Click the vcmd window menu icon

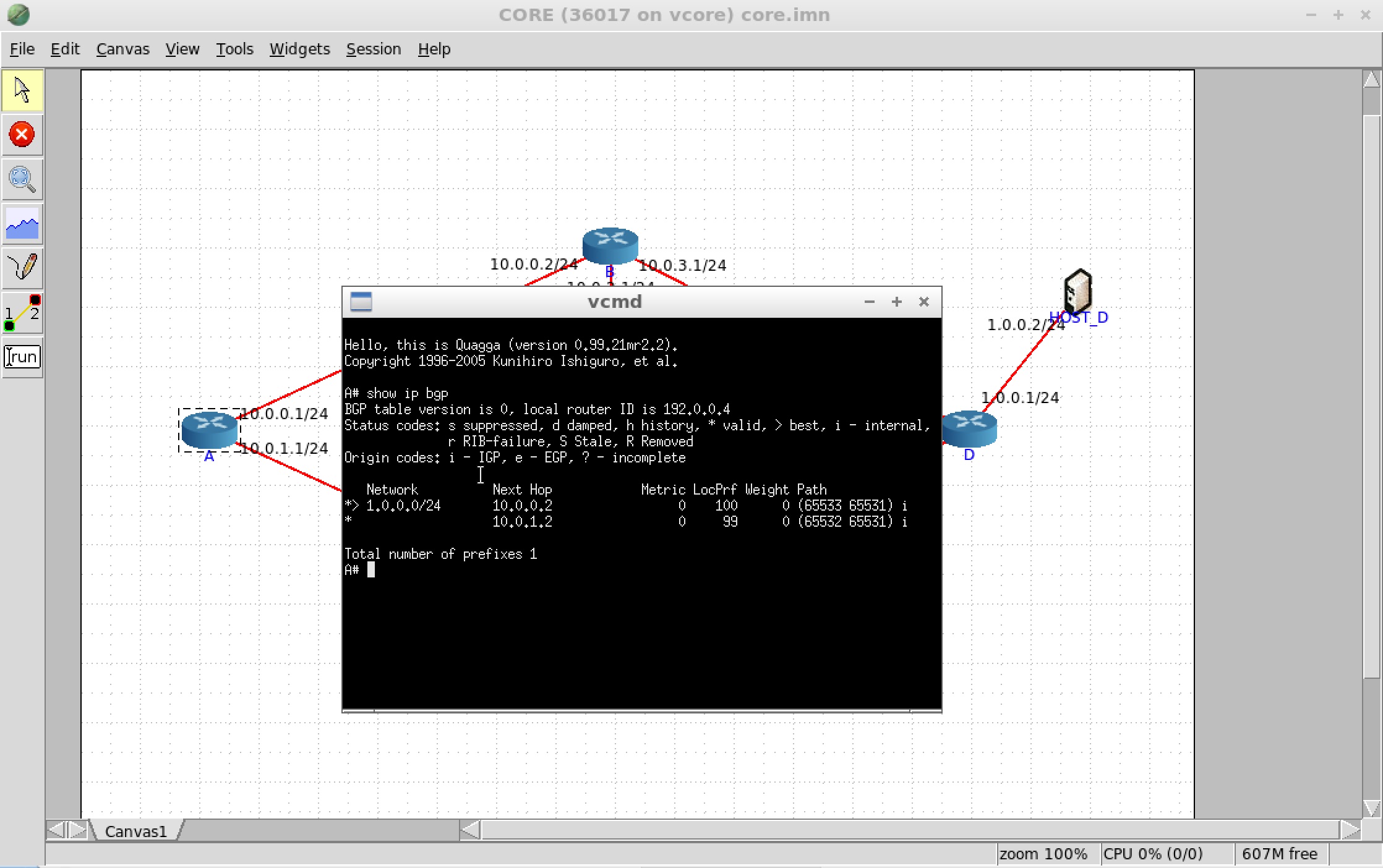click(361, 302)
